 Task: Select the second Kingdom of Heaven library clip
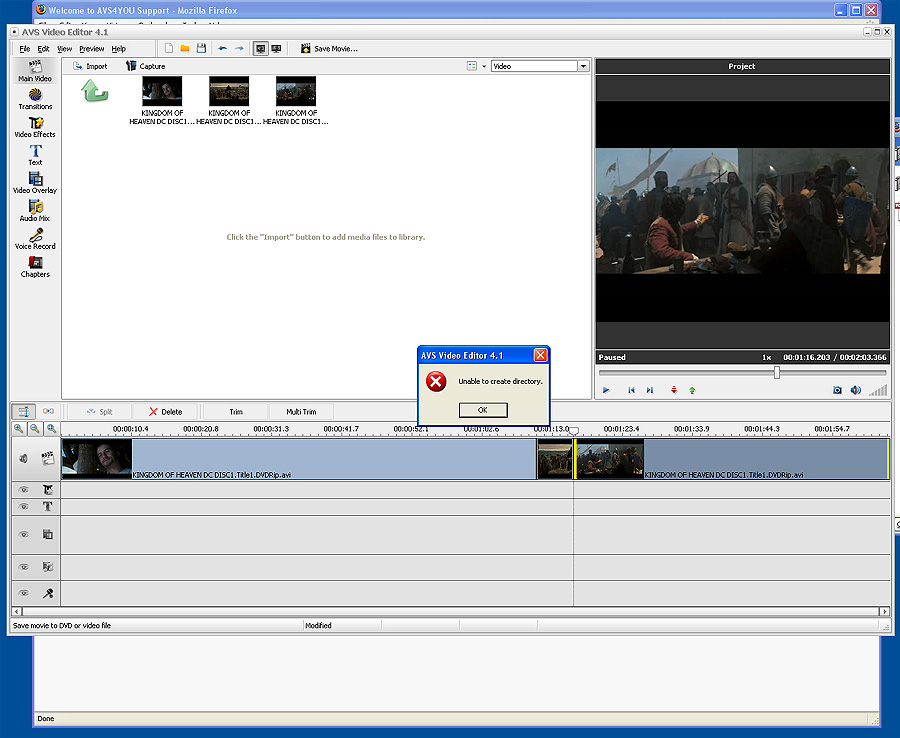click(x=228, y=101)
